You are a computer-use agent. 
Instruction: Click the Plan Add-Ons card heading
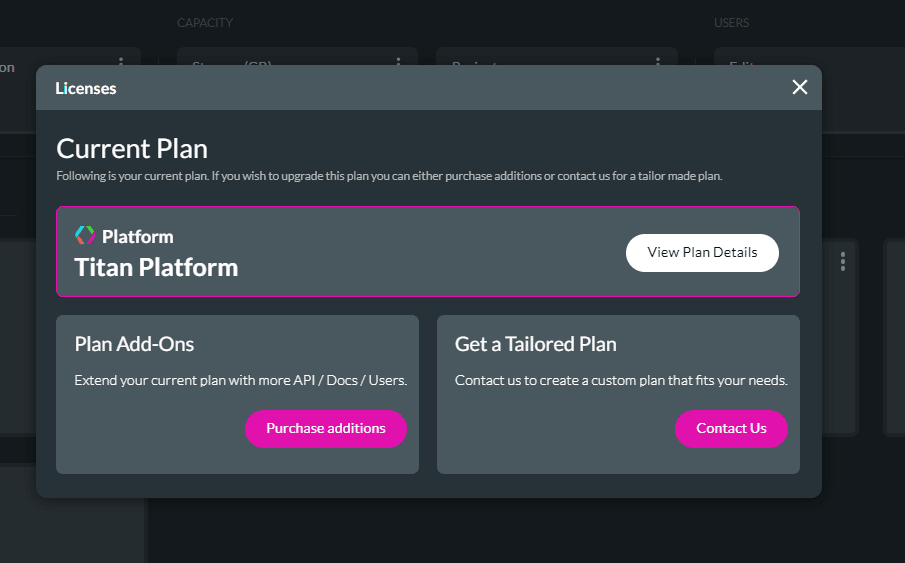pos(135,344)
